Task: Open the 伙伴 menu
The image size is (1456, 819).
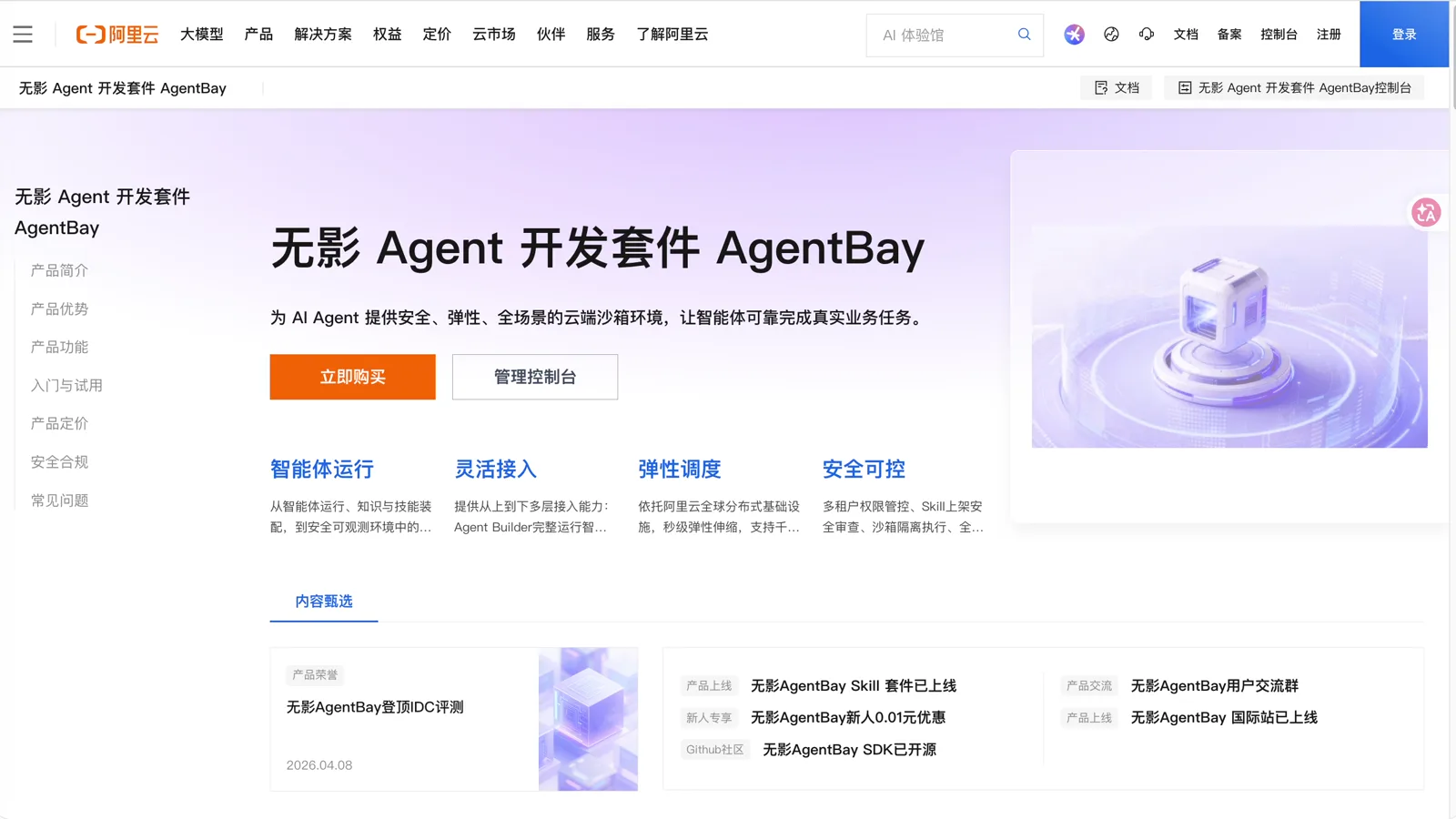Action: (551, 35)
